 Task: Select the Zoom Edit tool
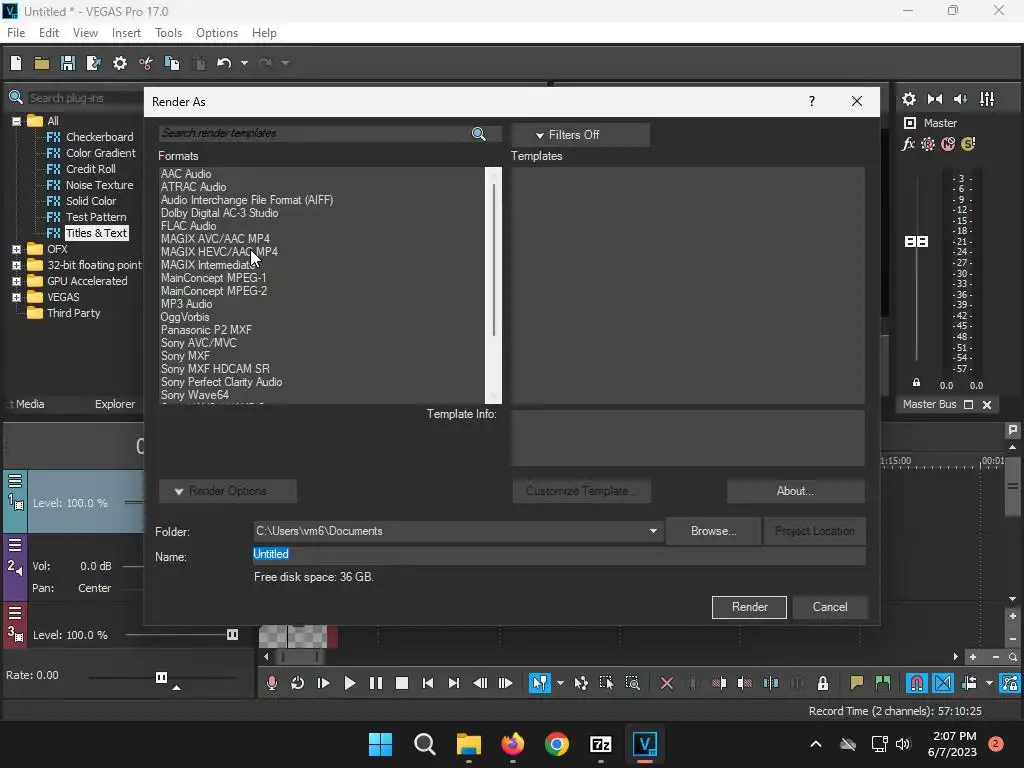(x=632, y=683)
